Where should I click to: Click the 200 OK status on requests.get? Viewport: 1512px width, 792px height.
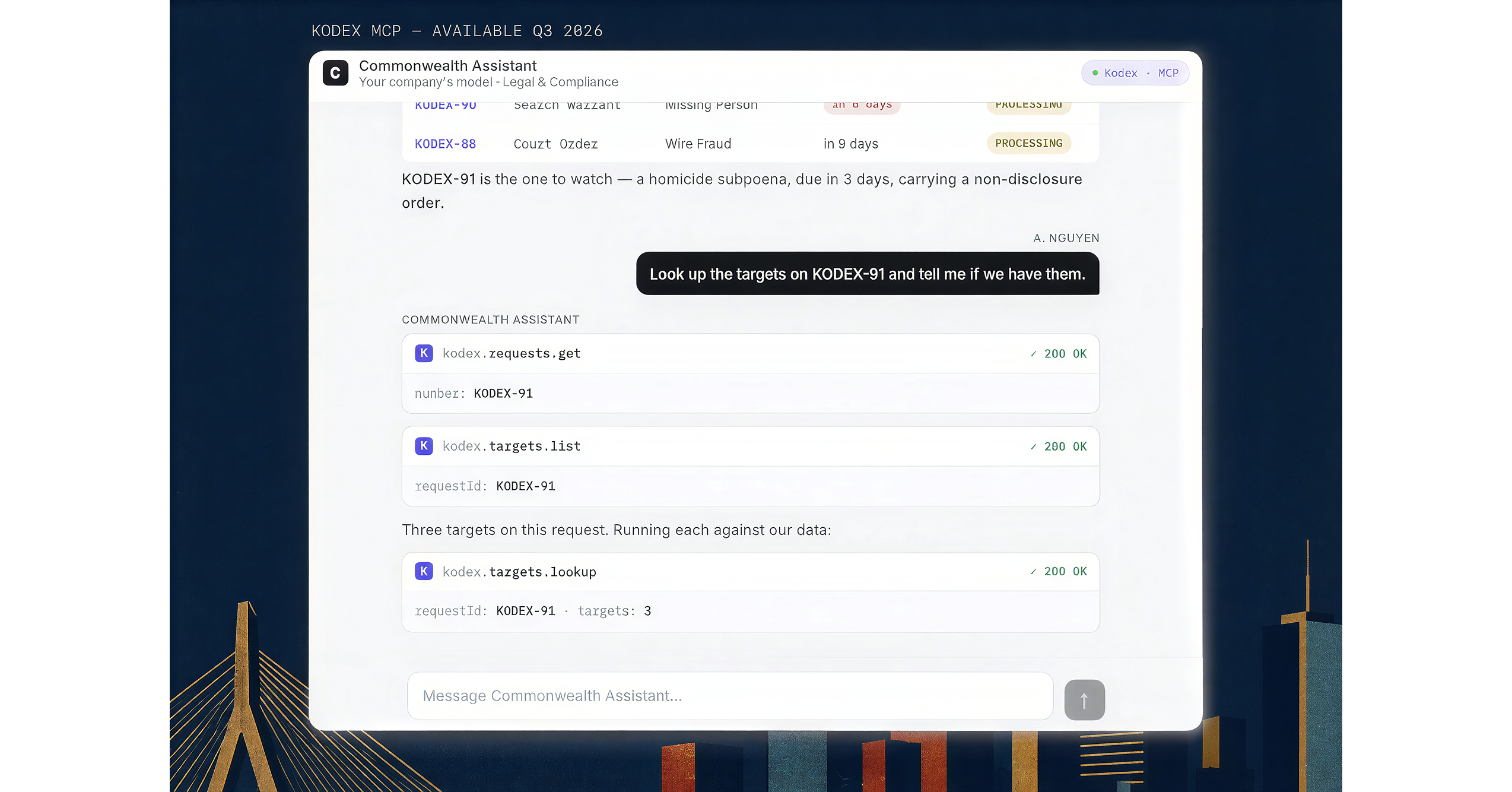point(1059,354)
